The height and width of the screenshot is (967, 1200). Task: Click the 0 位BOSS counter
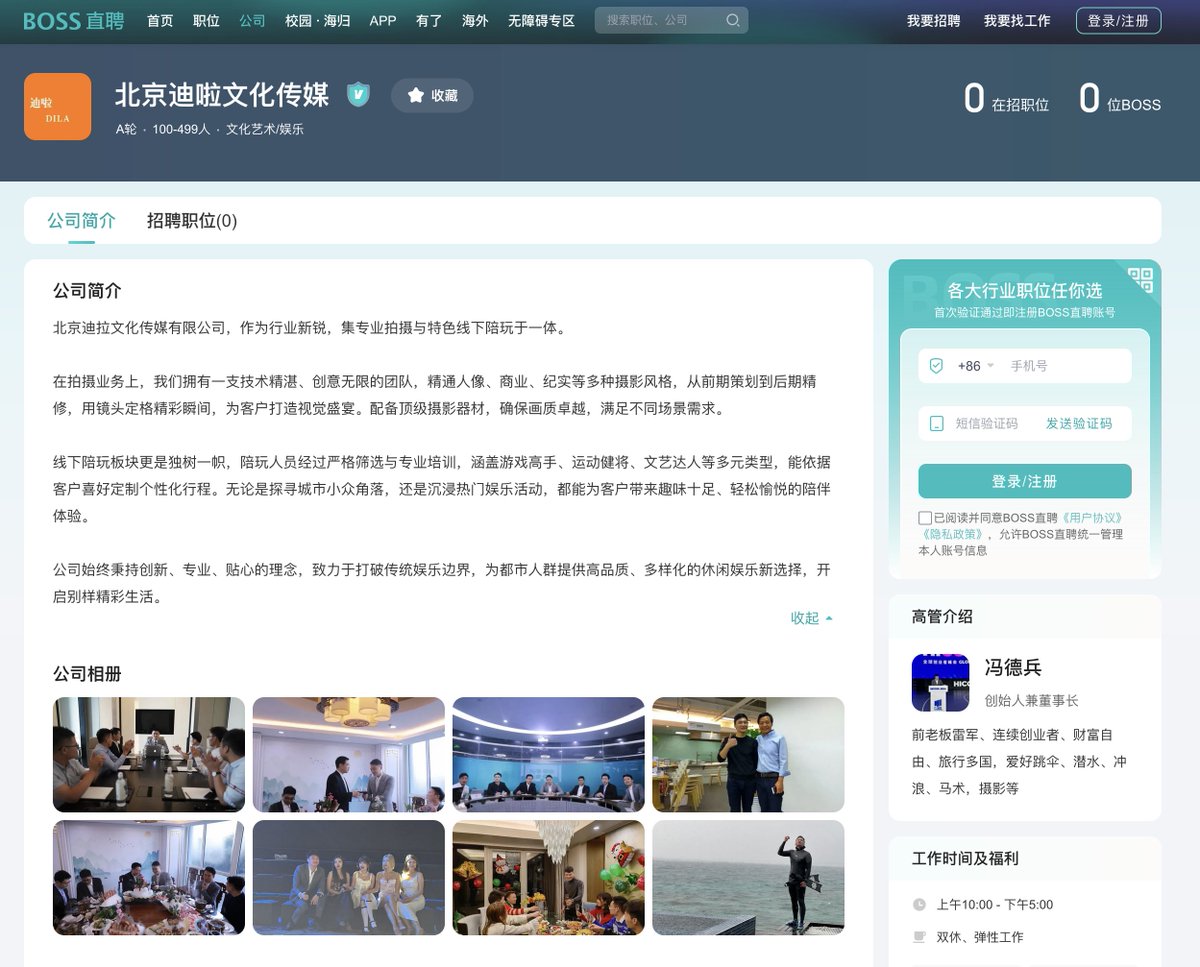1120,99
